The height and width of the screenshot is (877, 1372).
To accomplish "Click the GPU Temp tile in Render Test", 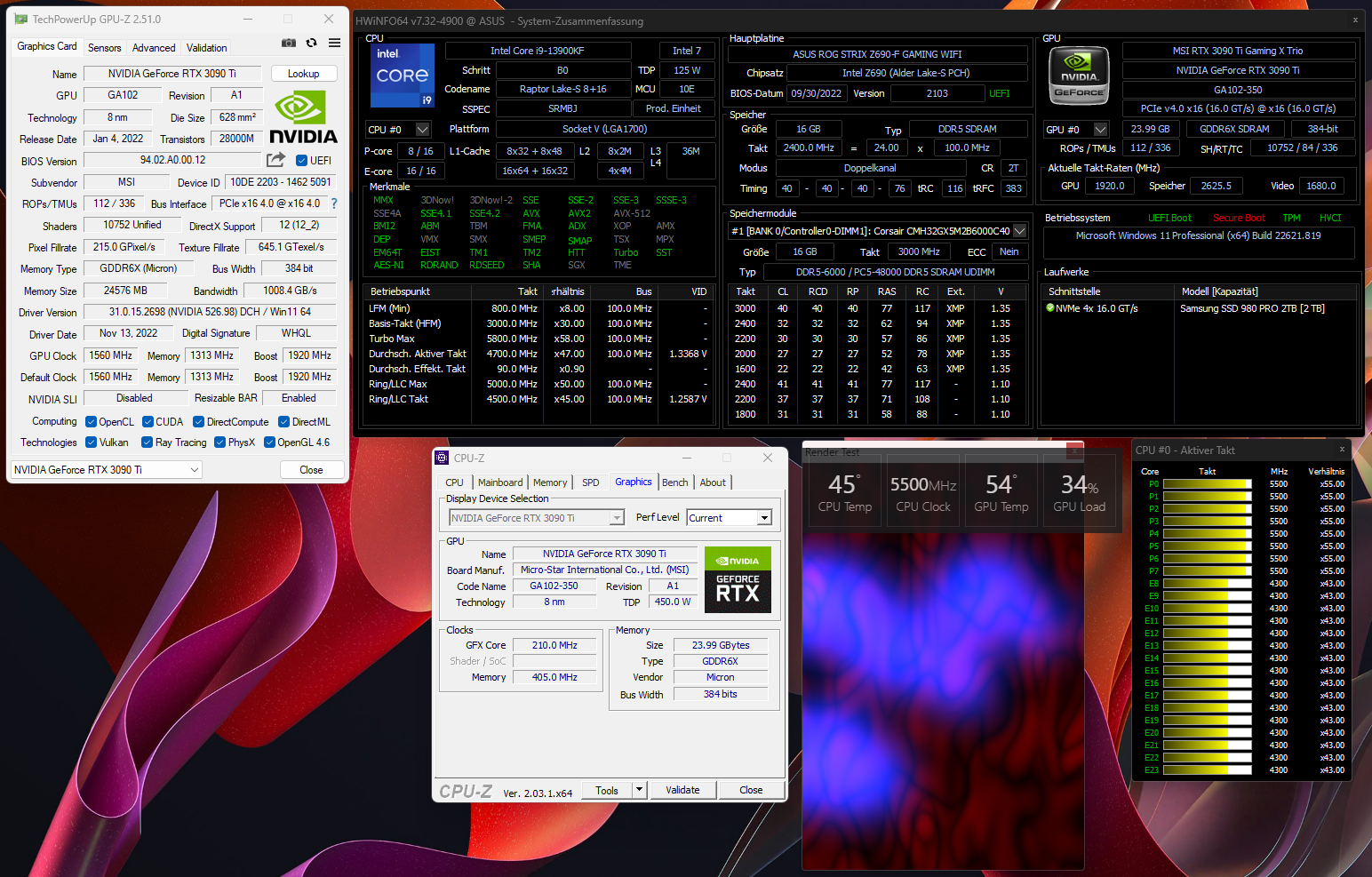I will [1001, 491].
